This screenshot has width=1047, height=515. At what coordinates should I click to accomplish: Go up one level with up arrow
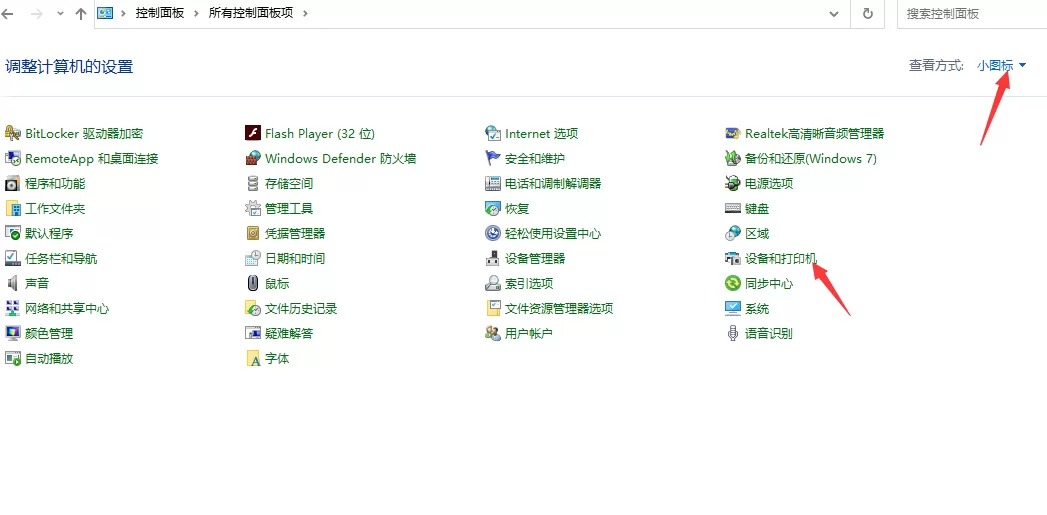pyautogui.click(x=81, y=13)
